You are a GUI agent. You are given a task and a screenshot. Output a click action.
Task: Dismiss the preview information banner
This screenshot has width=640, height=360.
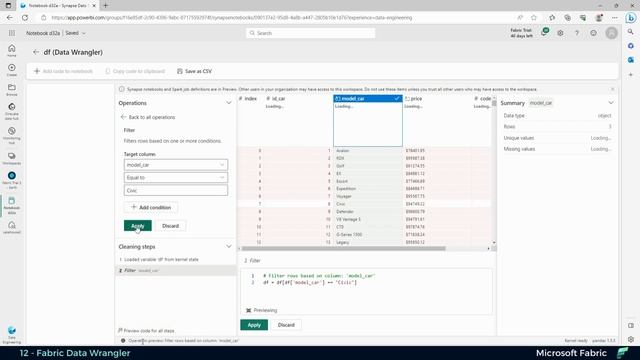point(612,89)
